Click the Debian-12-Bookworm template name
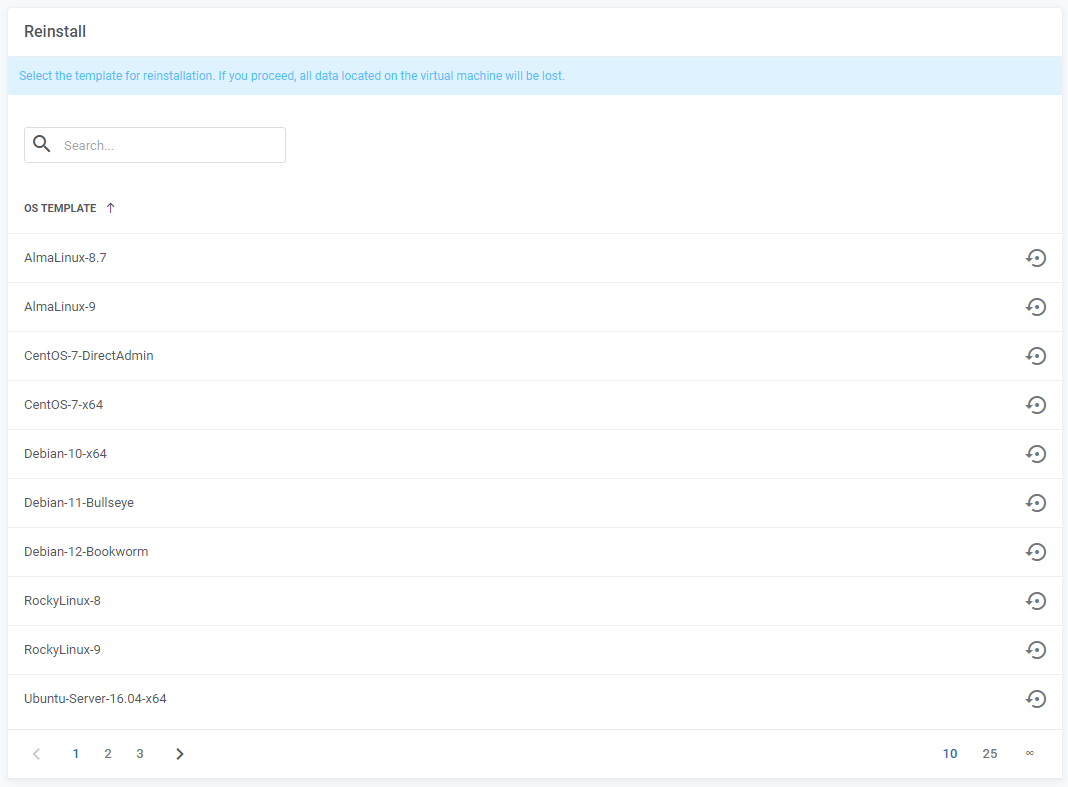Image resolution: width=1068 pixels, height=787 pixels. click(86, 551)
